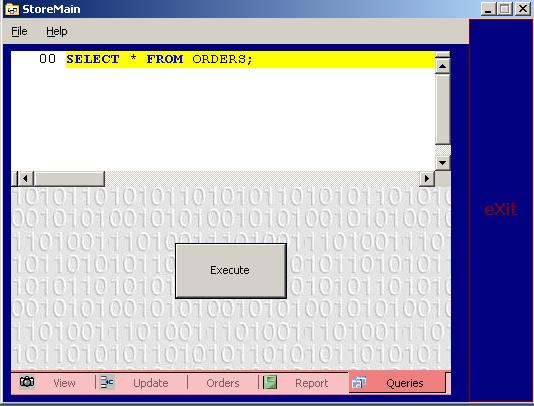Run the query with Execute button

coord(231,271)
